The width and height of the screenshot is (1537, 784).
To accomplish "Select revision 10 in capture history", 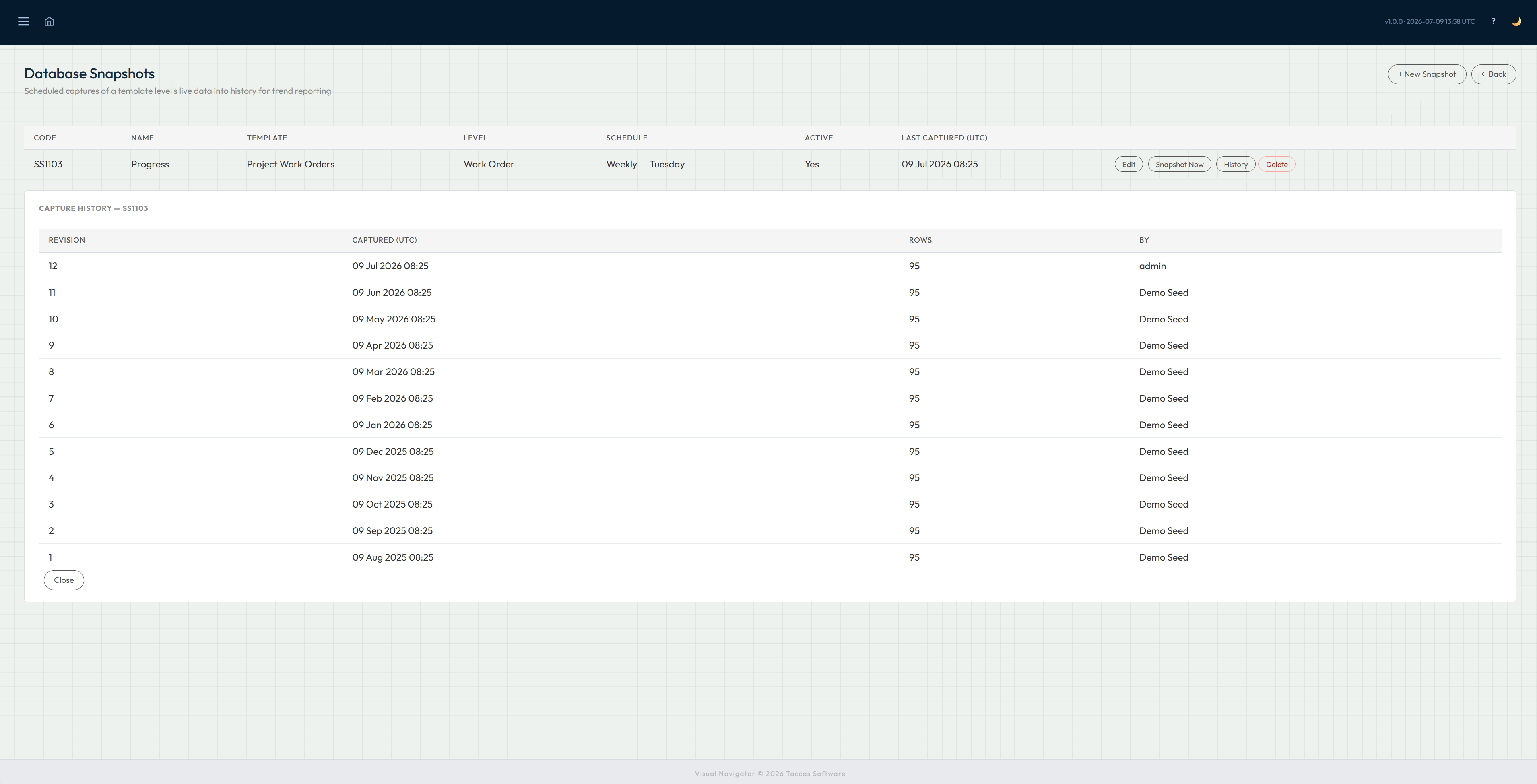I will tap(53, 319).
